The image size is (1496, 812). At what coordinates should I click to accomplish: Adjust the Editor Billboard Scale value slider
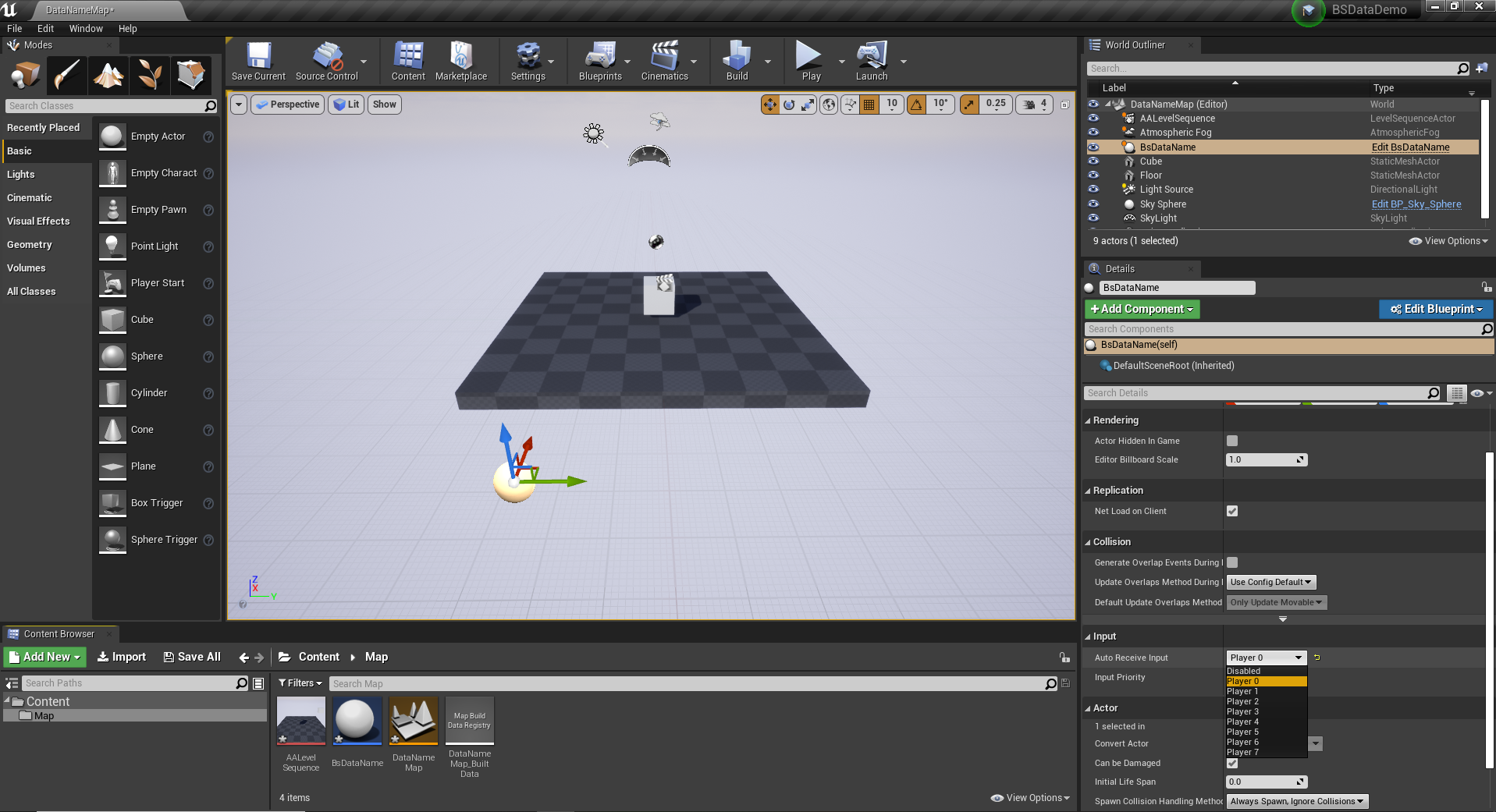[1266, 459]
